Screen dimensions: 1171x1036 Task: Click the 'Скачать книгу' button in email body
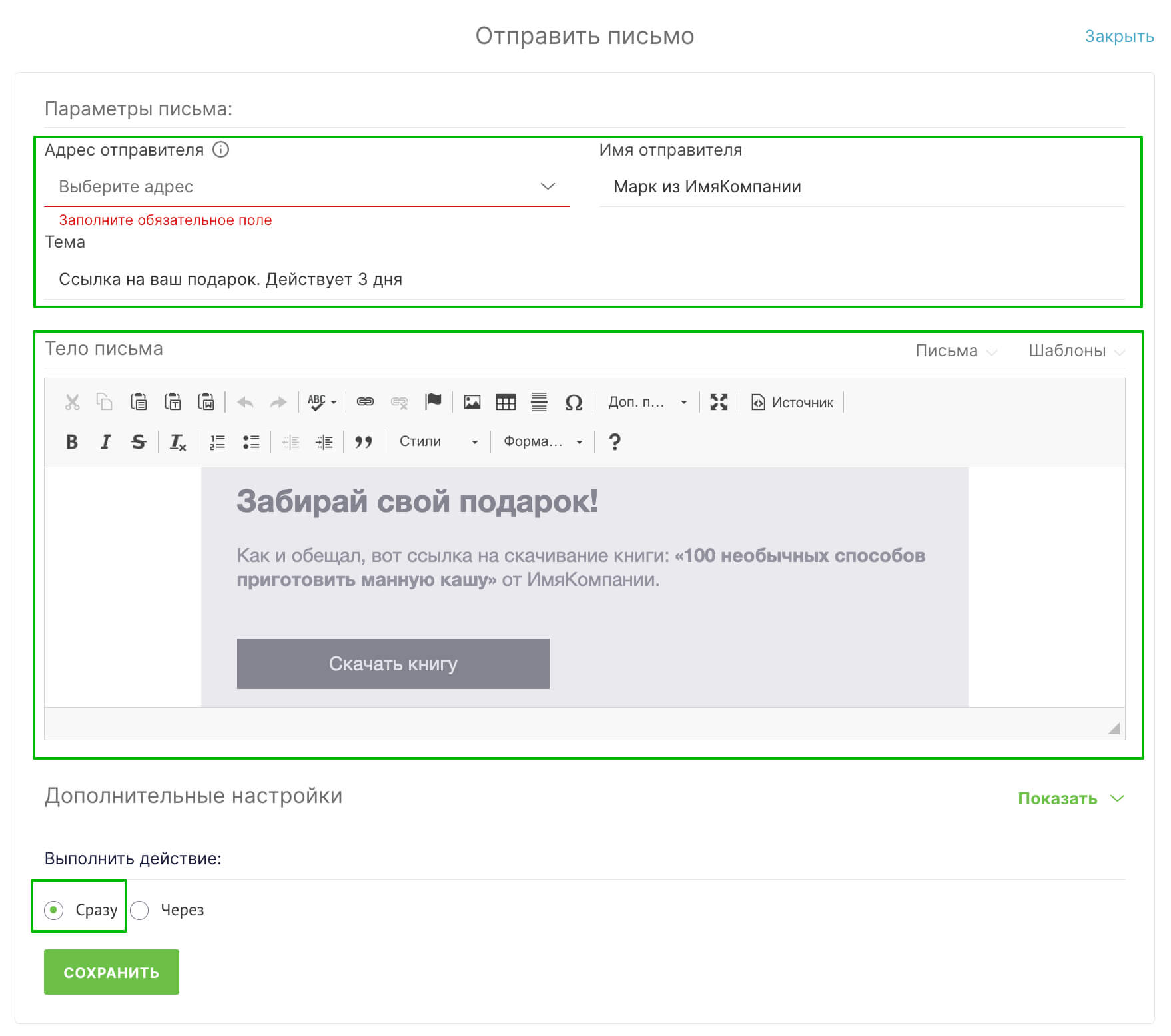393,664
